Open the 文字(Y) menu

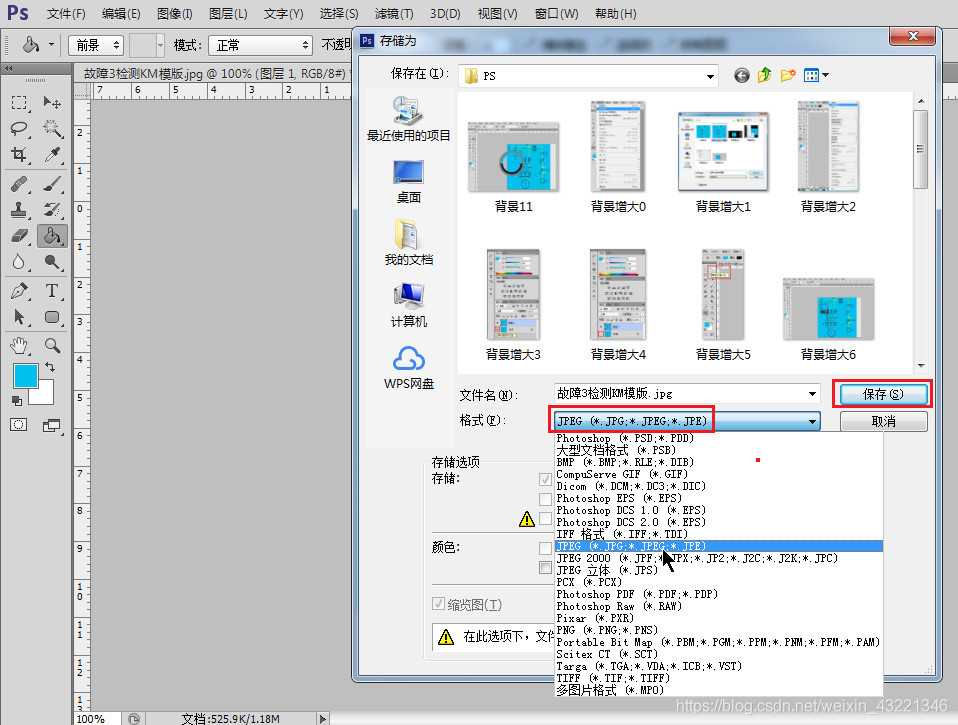283,13
